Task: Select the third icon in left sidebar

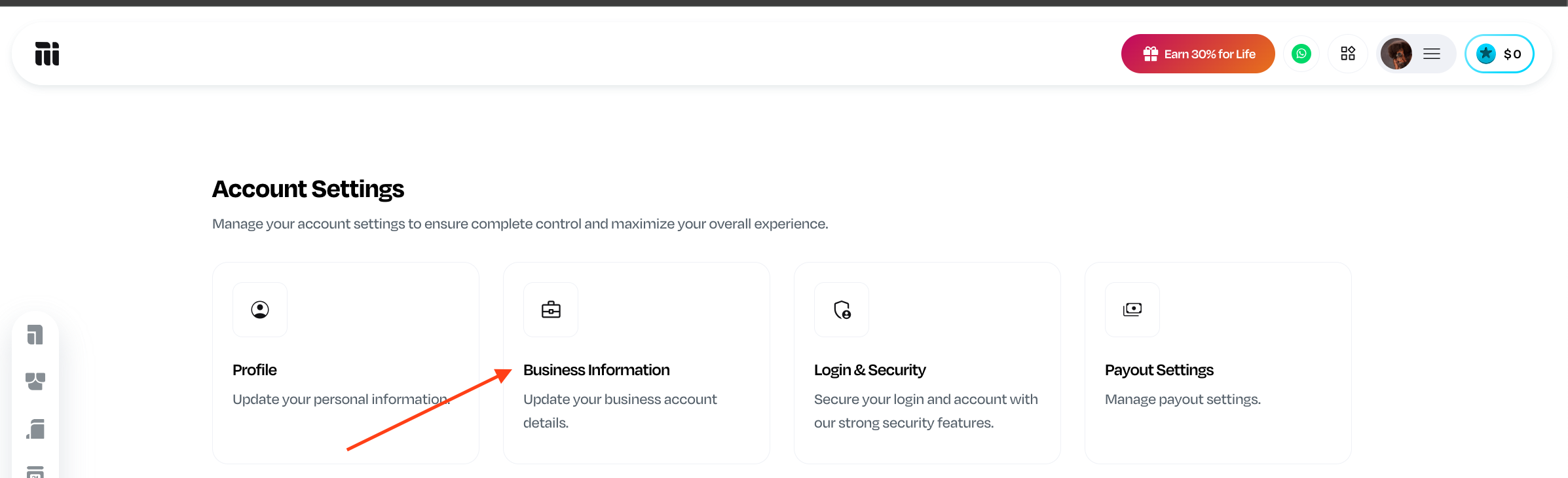Action: (35, 429)
